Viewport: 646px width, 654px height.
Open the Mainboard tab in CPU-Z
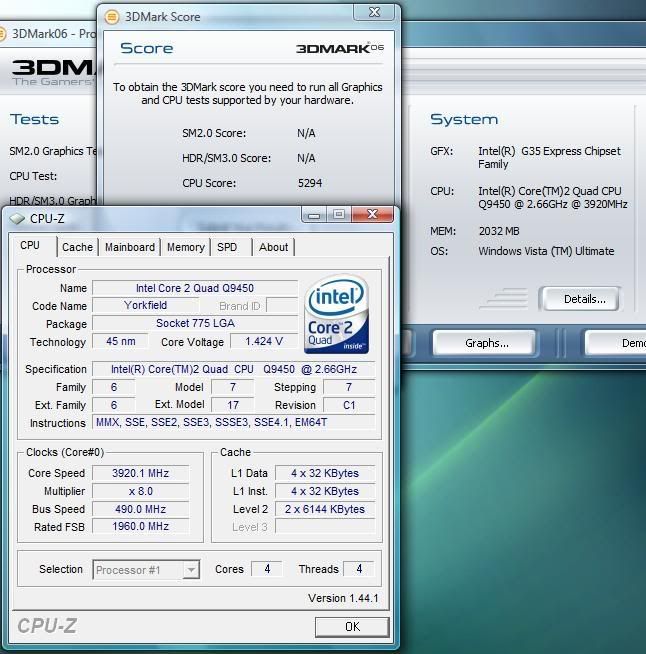click(130, 247)
